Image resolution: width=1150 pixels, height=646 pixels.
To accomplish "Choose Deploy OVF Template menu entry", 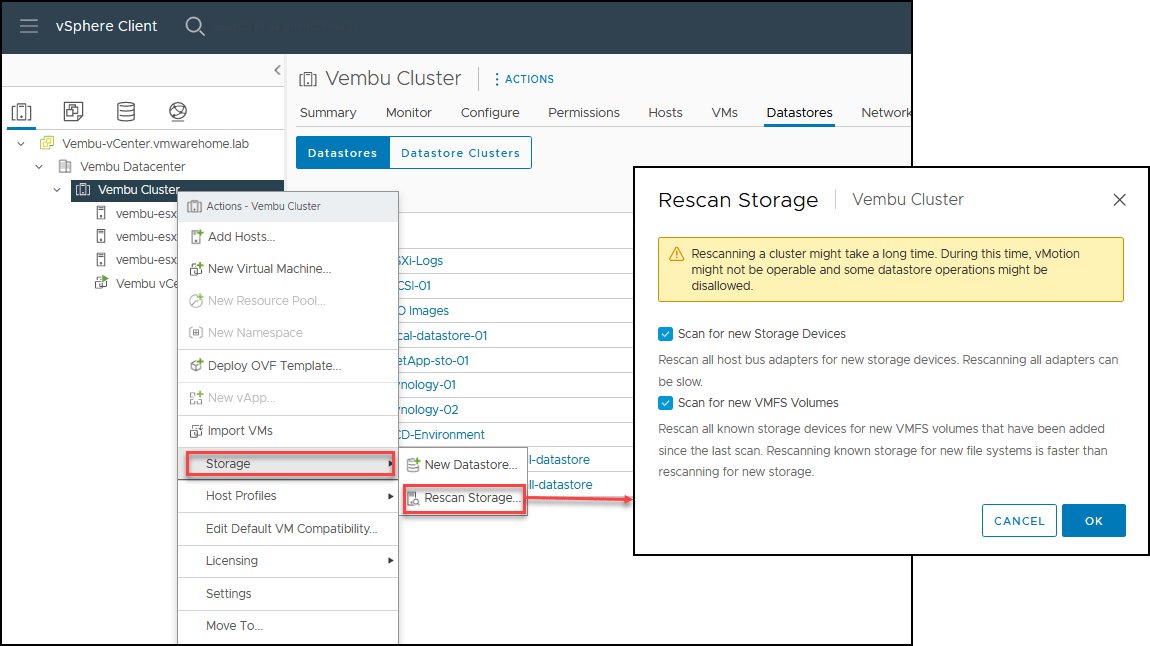I will (288, 365).
